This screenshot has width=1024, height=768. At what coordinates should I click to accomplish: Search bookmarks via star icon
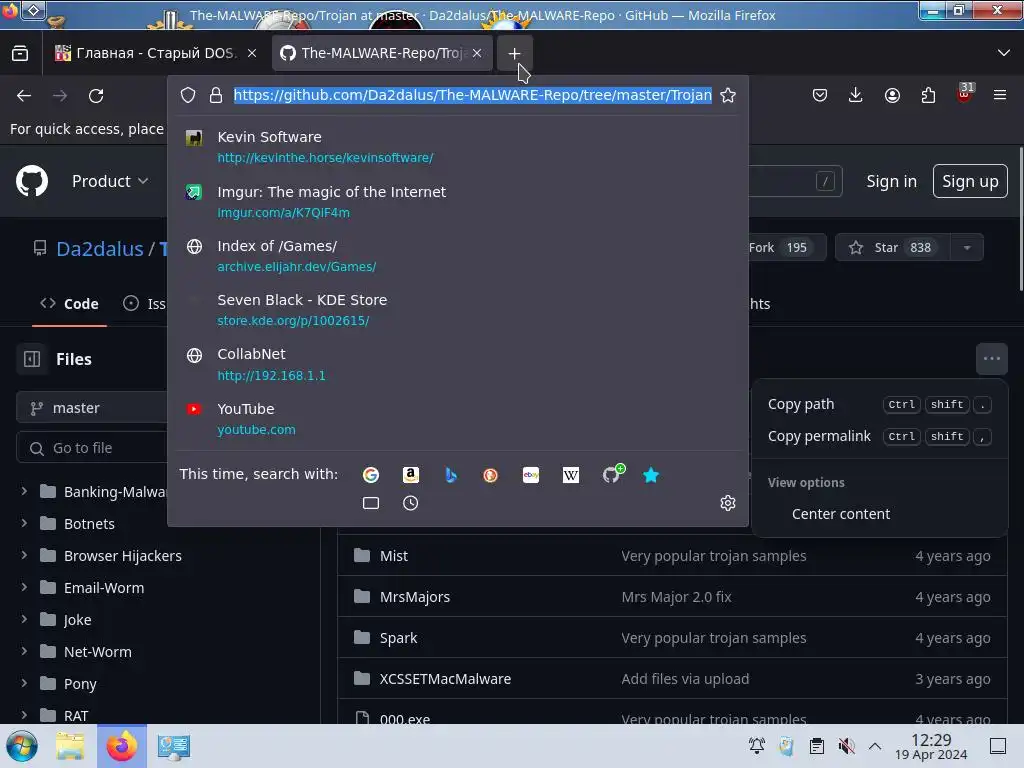point(651,475)
